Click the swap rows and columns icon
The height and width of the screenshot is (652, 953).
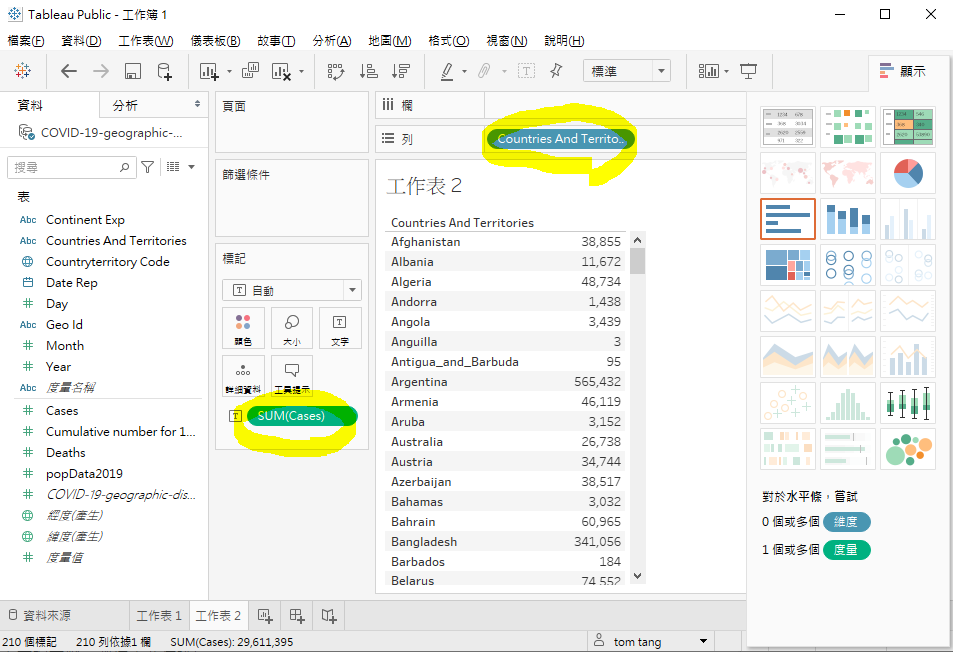point(335,71)
